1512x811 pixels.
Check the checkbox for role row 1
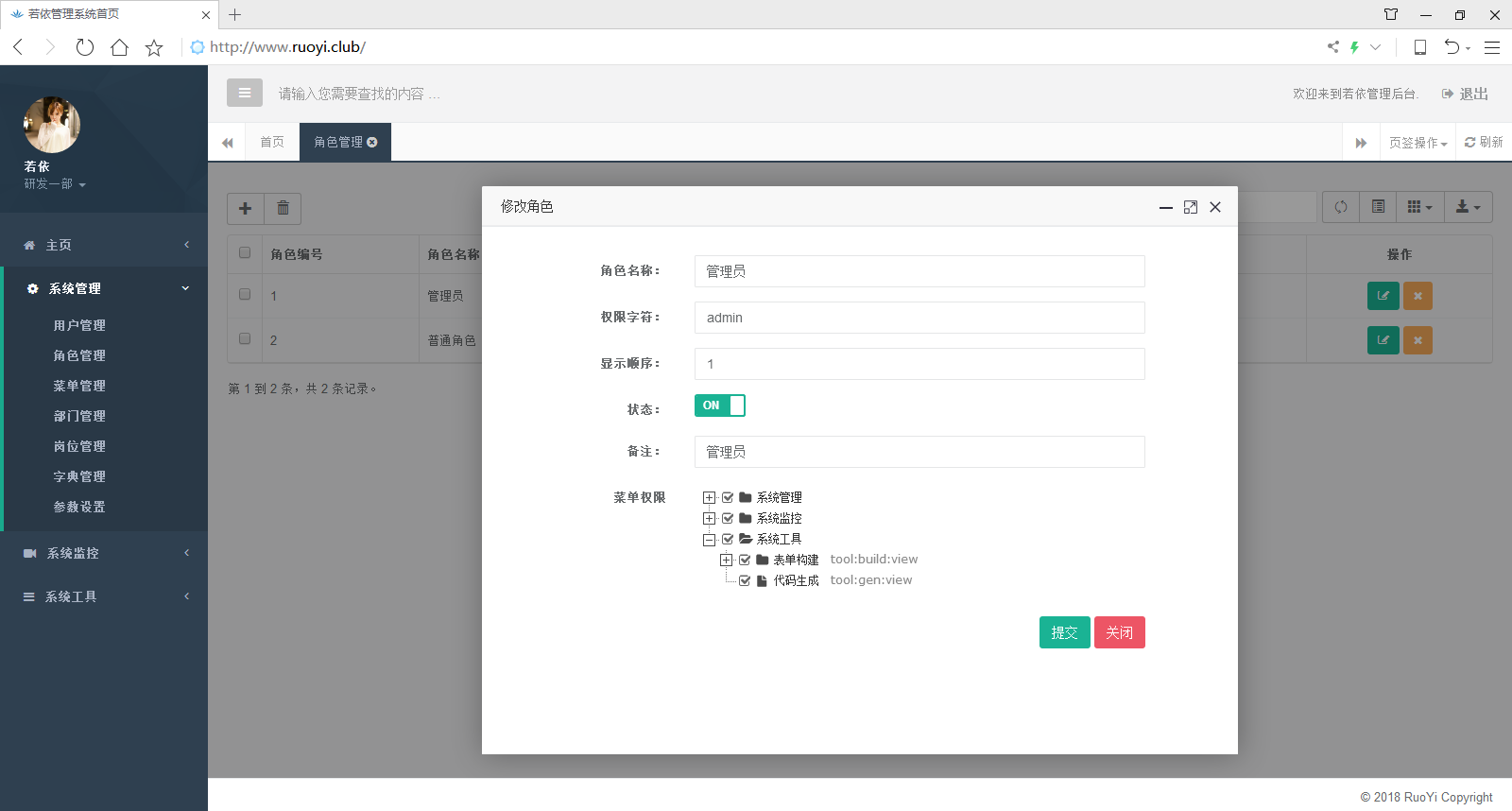click(x=245, y=294)
